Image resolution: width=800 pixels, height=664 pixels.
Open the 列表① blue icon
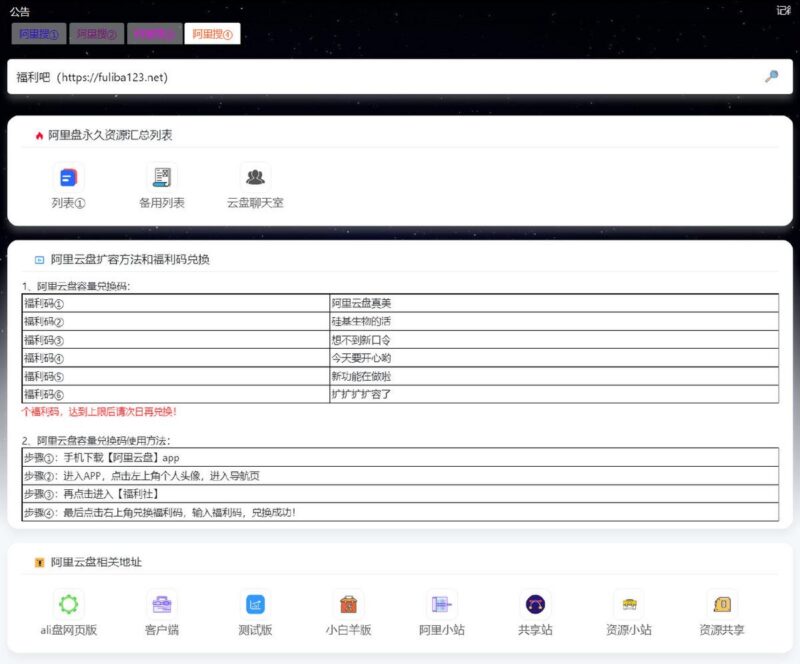point(68,178)
